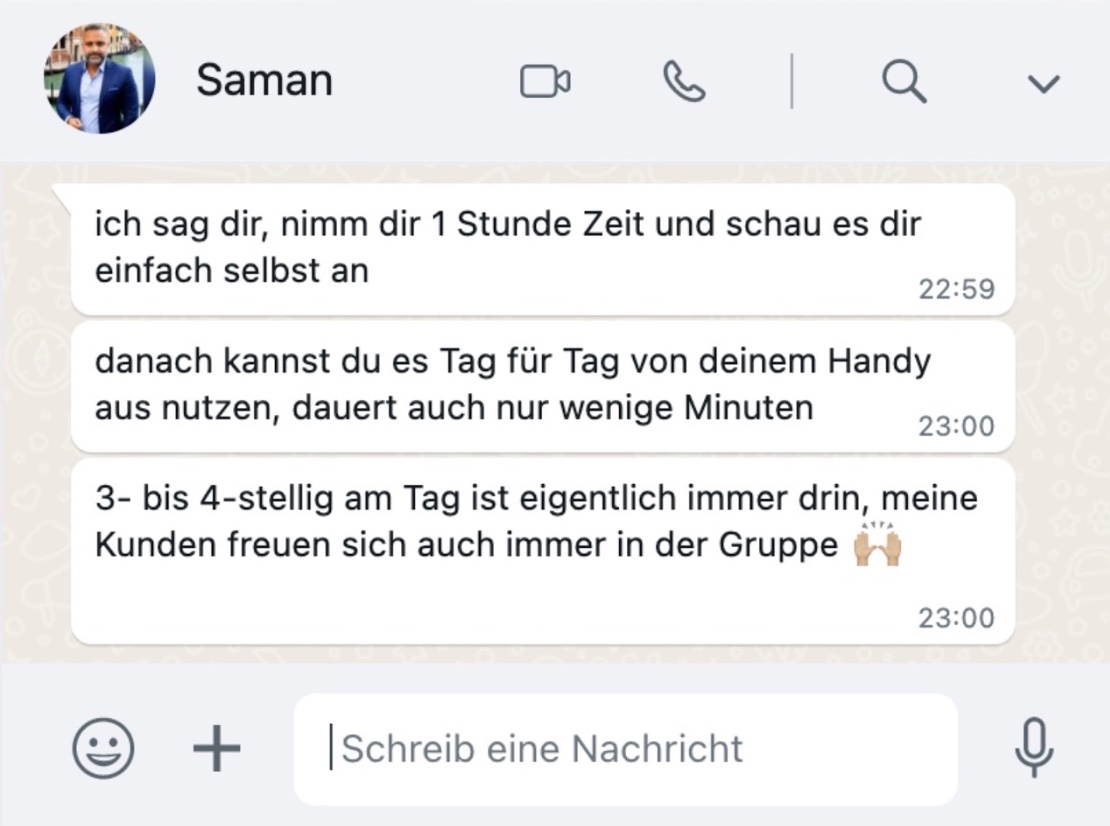
Task: Open contact info via the name Saman
Action: 264,79
